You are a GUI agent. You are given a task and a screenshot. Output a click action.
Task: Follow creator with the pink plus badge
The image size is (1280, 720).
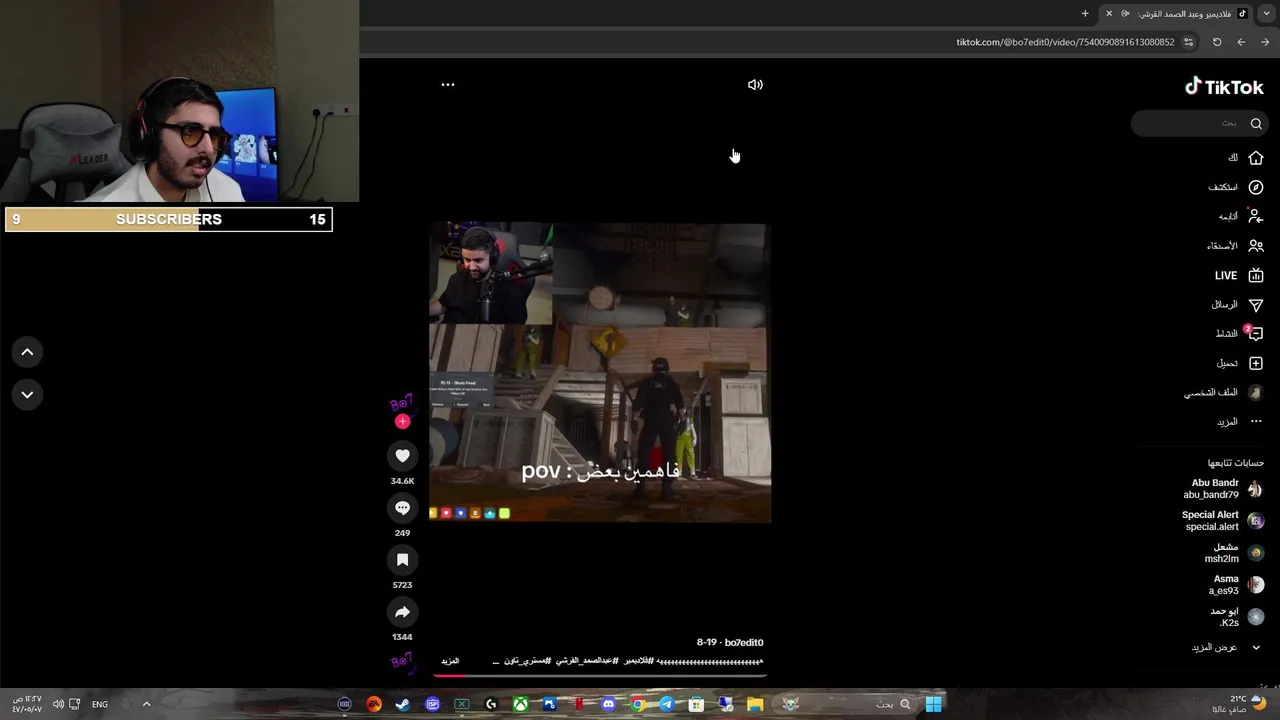coord(402,421)
